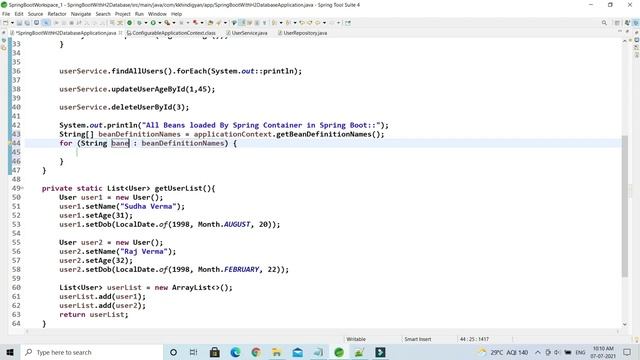
Task: Click the 44 : 25 : 1417 cursor position
Action: coord(474,339)
